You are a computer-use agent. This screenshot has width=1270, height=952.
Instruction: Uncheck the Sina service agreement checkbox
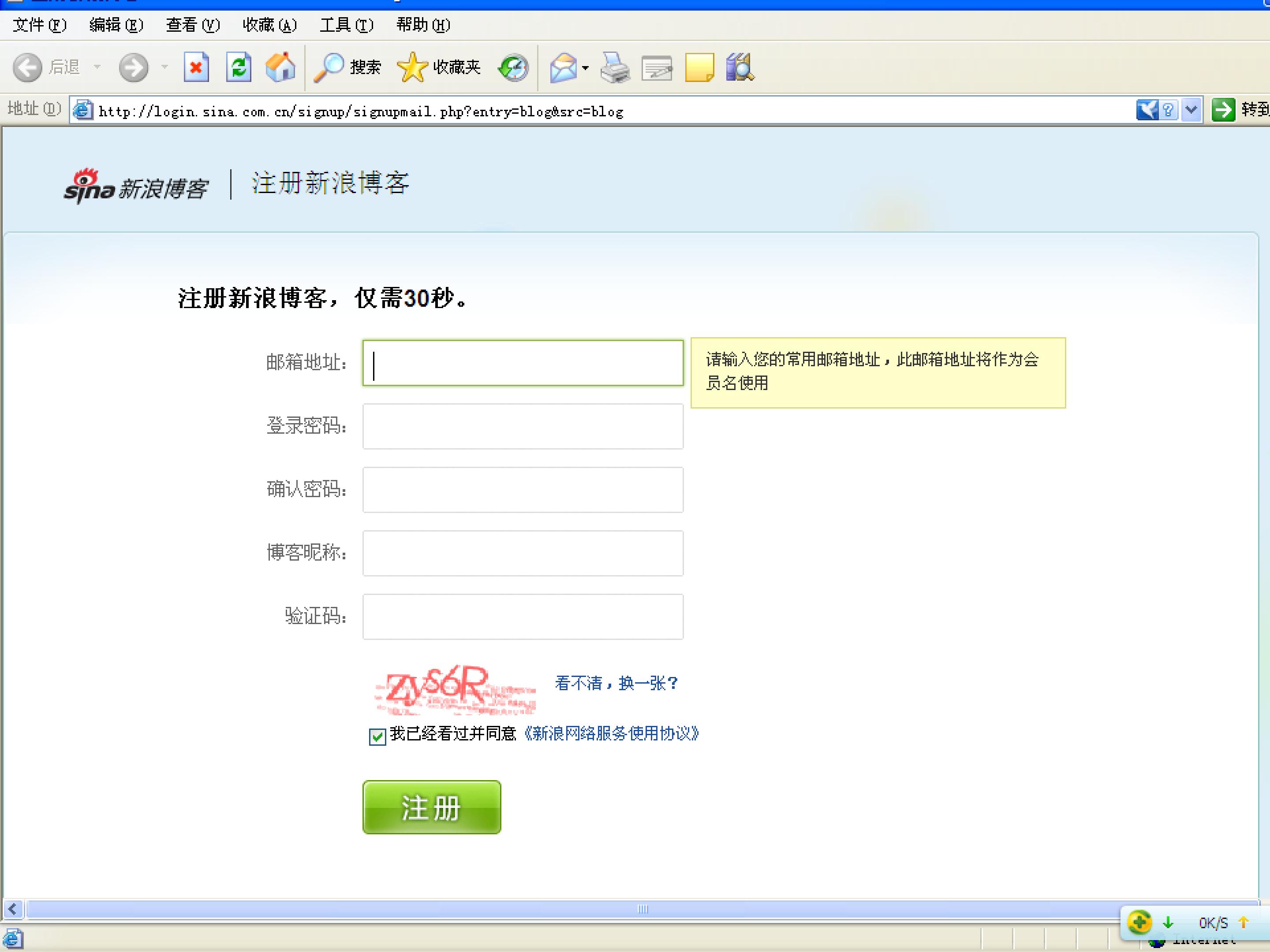(x=377, y=736)
